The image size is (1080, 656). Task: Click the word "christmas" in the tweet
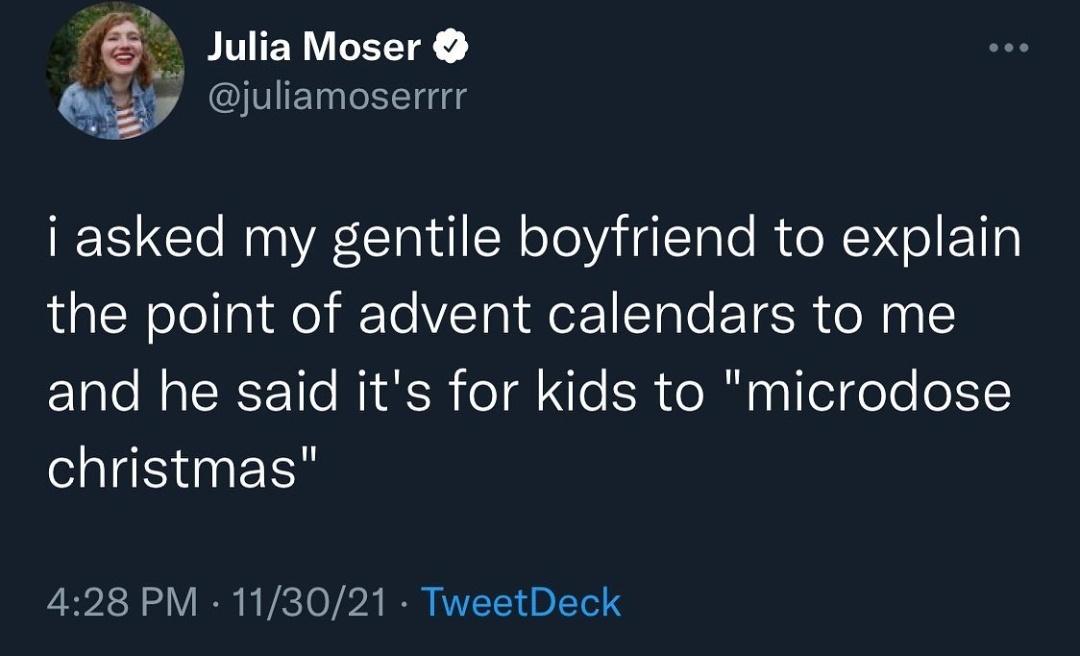coord(170,467)
